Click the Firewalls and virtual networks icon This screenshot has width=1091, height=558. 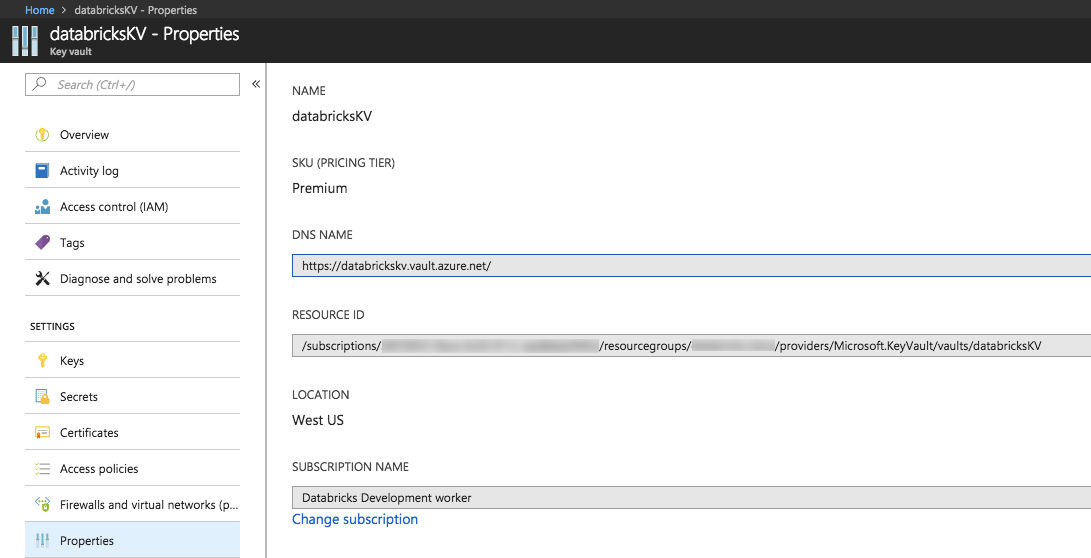point(42,505)
